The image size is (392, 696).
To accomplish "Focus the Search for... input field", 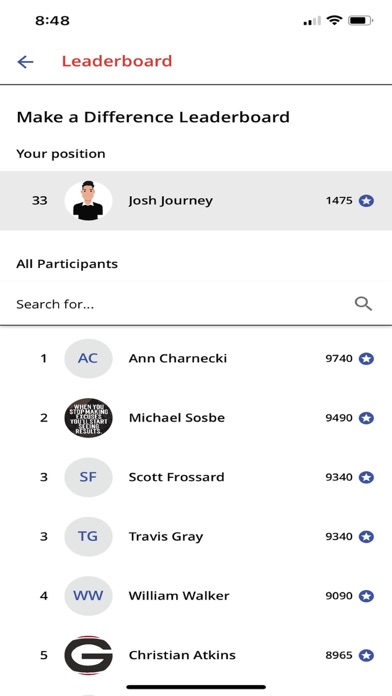I will pyautogui.click(x=196, y=304).
